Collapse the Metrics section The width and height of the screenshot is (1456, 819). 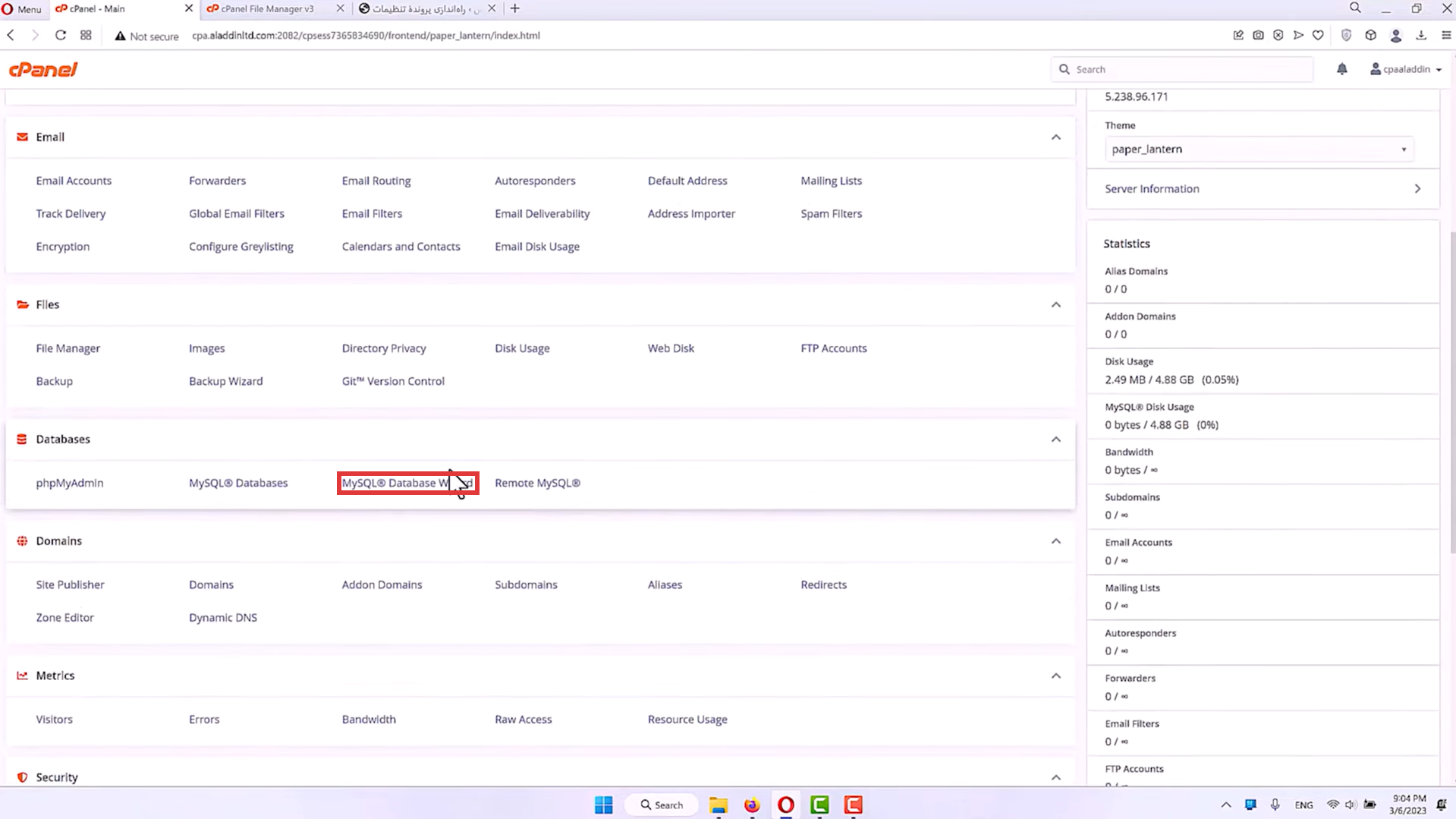[x=1055, y=676]
